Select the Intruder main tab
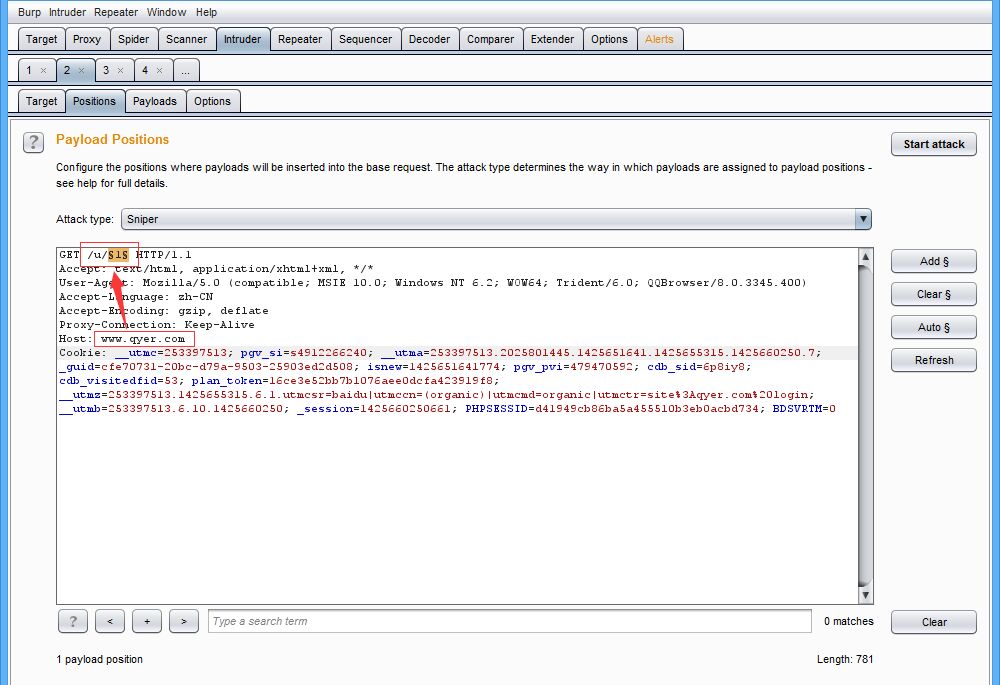This screenshot has height=685, width=1000. click(242, 40)
